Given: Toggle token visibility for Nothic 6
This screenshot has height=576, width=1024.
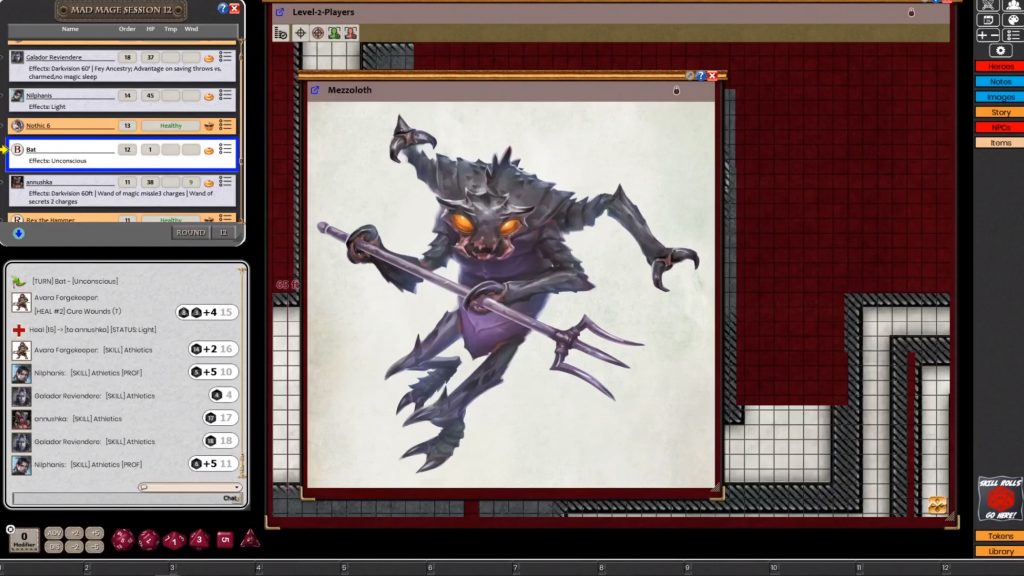Looking at the screenshot, I should 209,125.
